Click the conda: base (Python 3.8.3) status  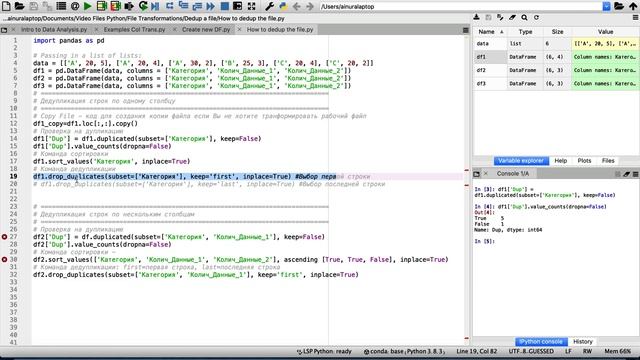tap(404, 351)
